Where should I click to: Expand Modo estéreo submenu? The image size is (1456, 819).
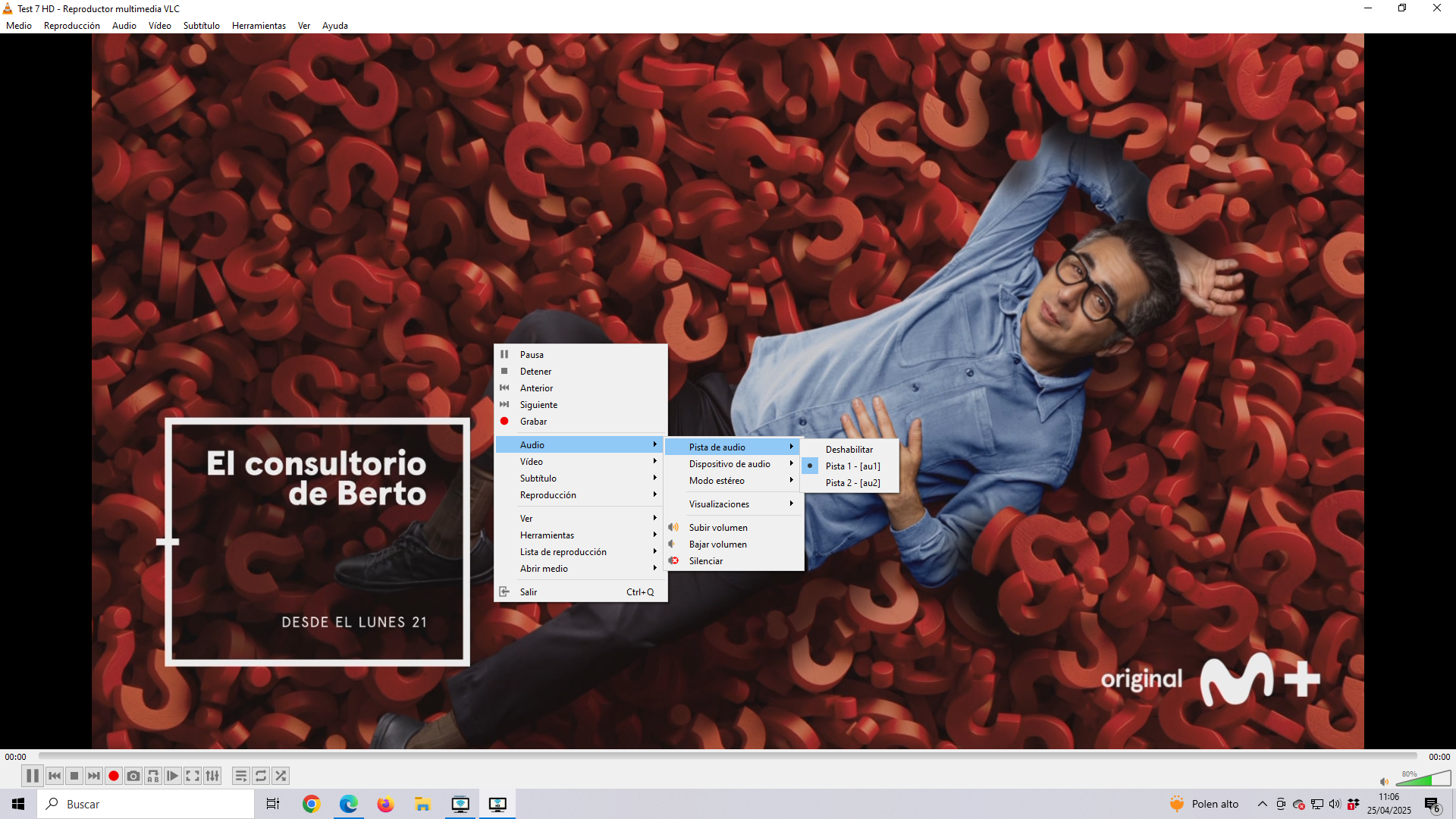pos(734,481)
